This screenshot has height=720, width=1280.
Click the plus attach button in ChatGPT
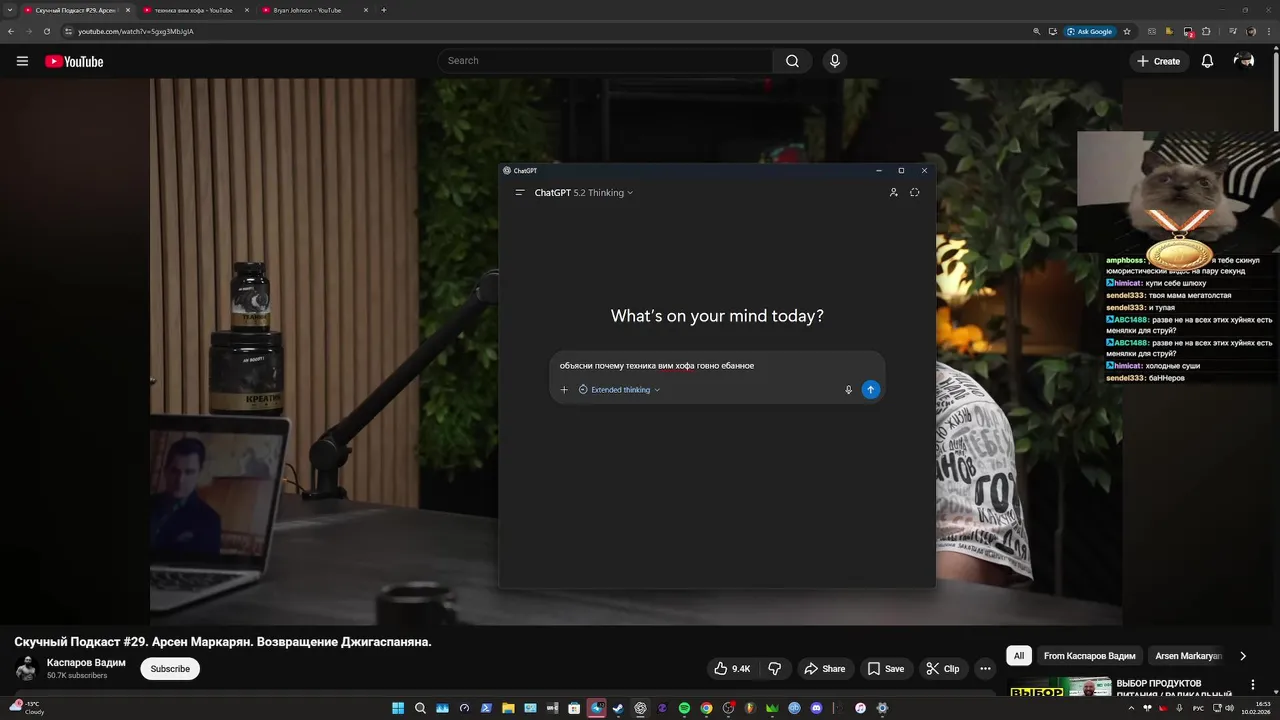(564, 390)
